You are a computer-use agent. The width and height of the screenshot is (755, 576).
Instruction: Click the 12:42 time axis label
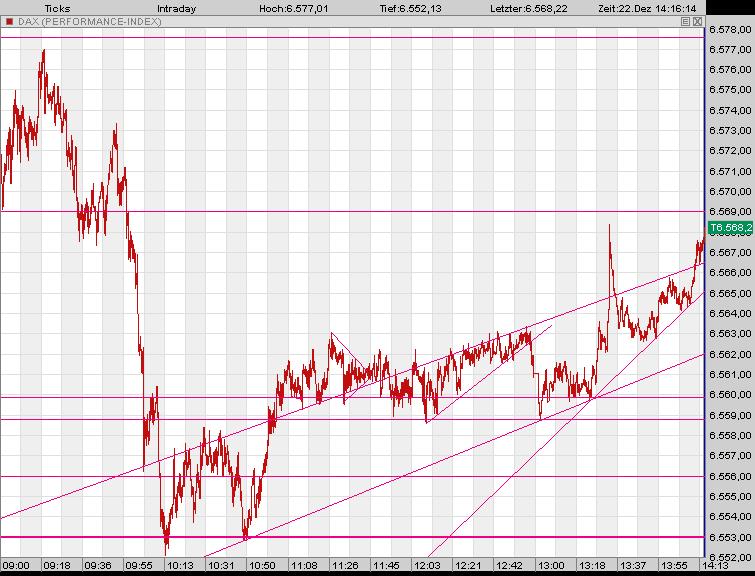click(x=509, y=565)
